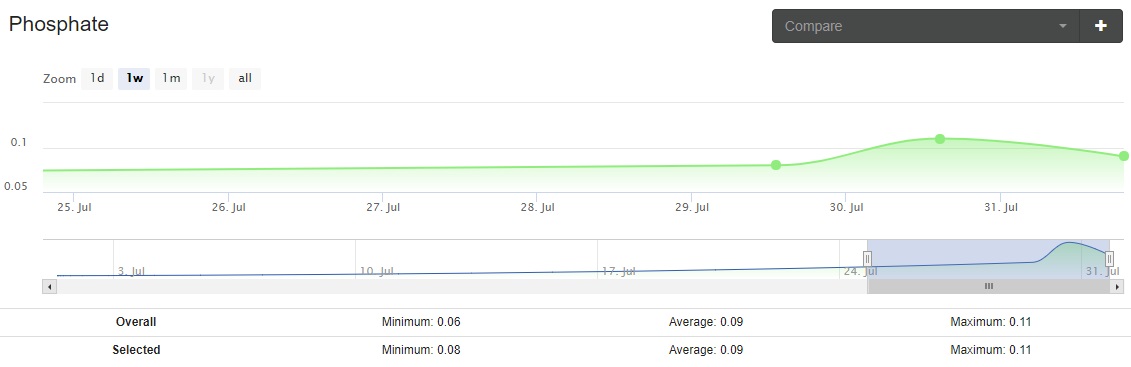Click the last data point after 31 Jul
1131x367 pixels.
[x=1124, y=156]
